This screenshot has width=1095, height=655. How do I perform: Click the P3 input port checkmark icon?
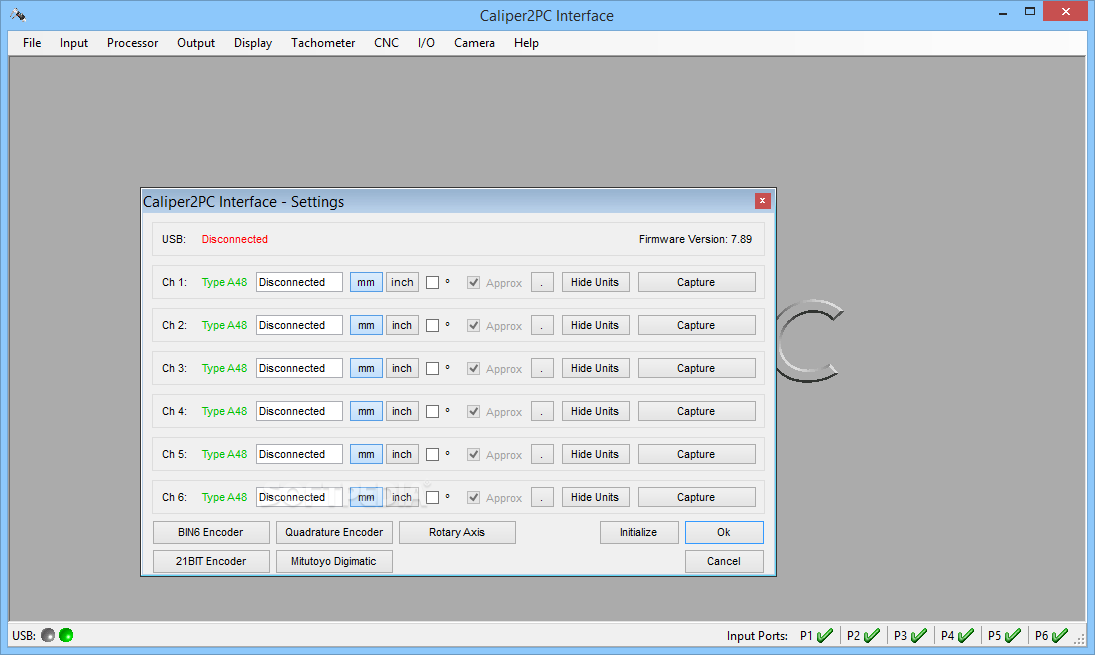[919, 635]
